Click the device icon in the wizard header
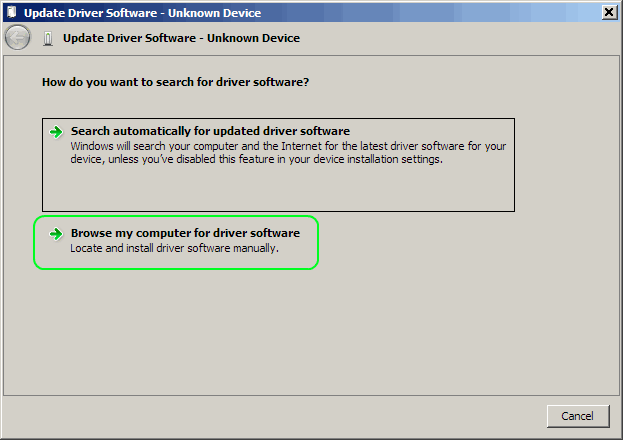The height and width of the screenshot is (440, 623). 47,38
